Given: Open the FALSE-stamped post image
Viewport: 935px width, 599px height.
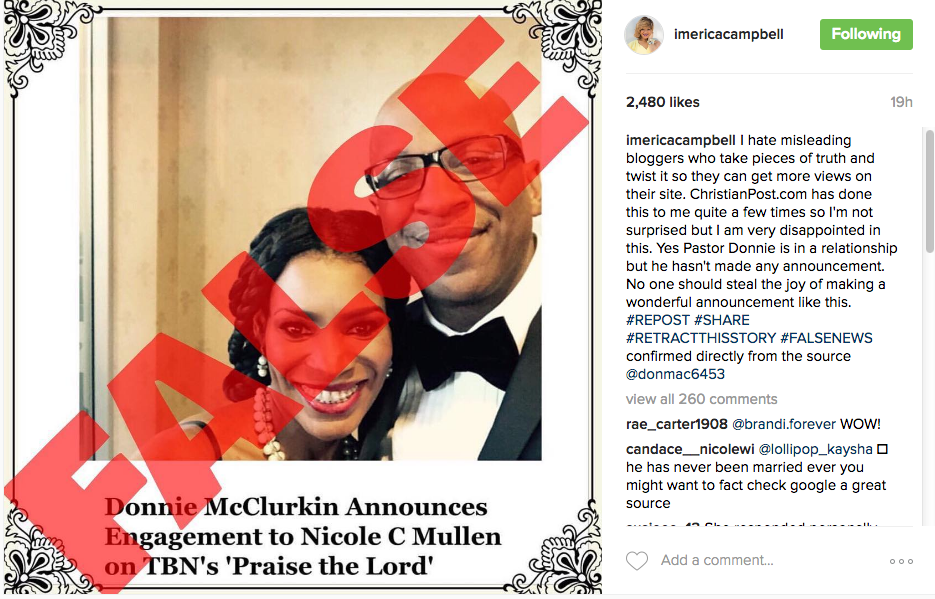Looking at the screenshot, I should click(x=302, y=298).
